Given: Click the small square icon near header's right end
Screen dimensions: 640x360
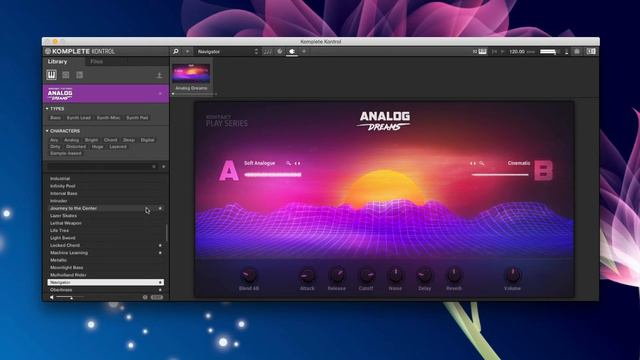Looking at the screenshot, I should (577, 51).
